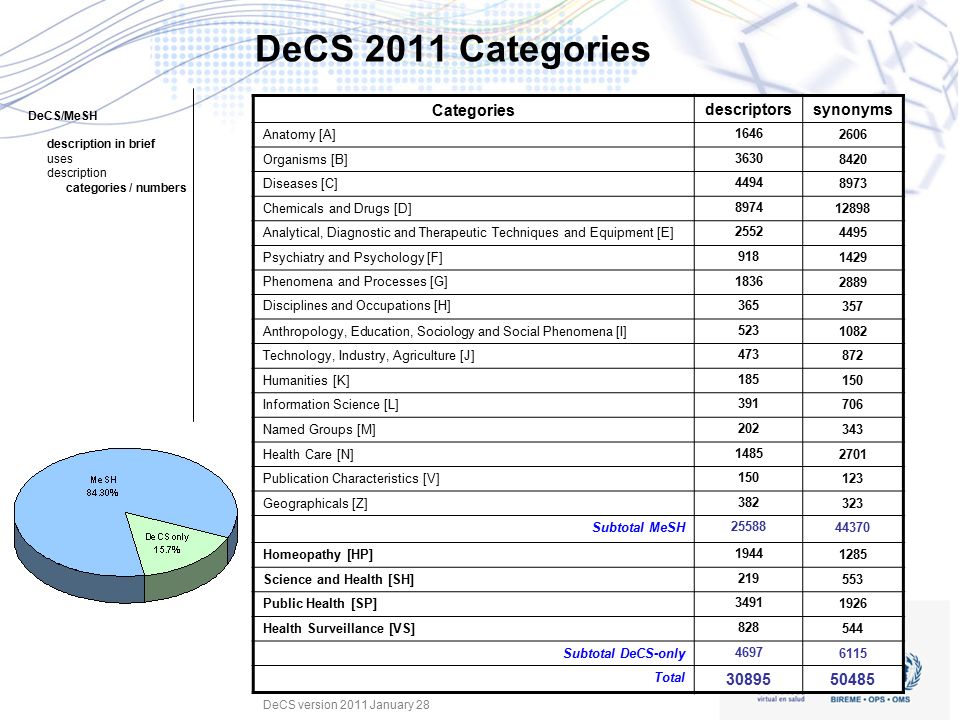Select the 'Humanities [K]' row label

(x=306, y=380)
